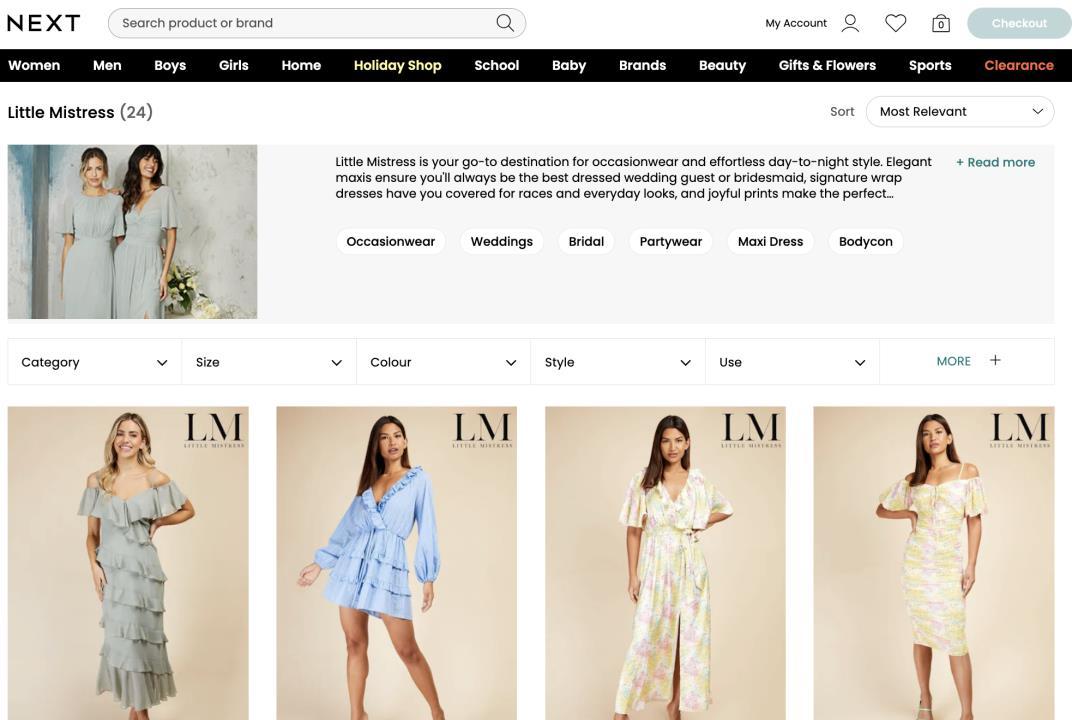Open the floral off-shoulder bodycon dress product
1072x720 pixels.
[x=934, y=563]
